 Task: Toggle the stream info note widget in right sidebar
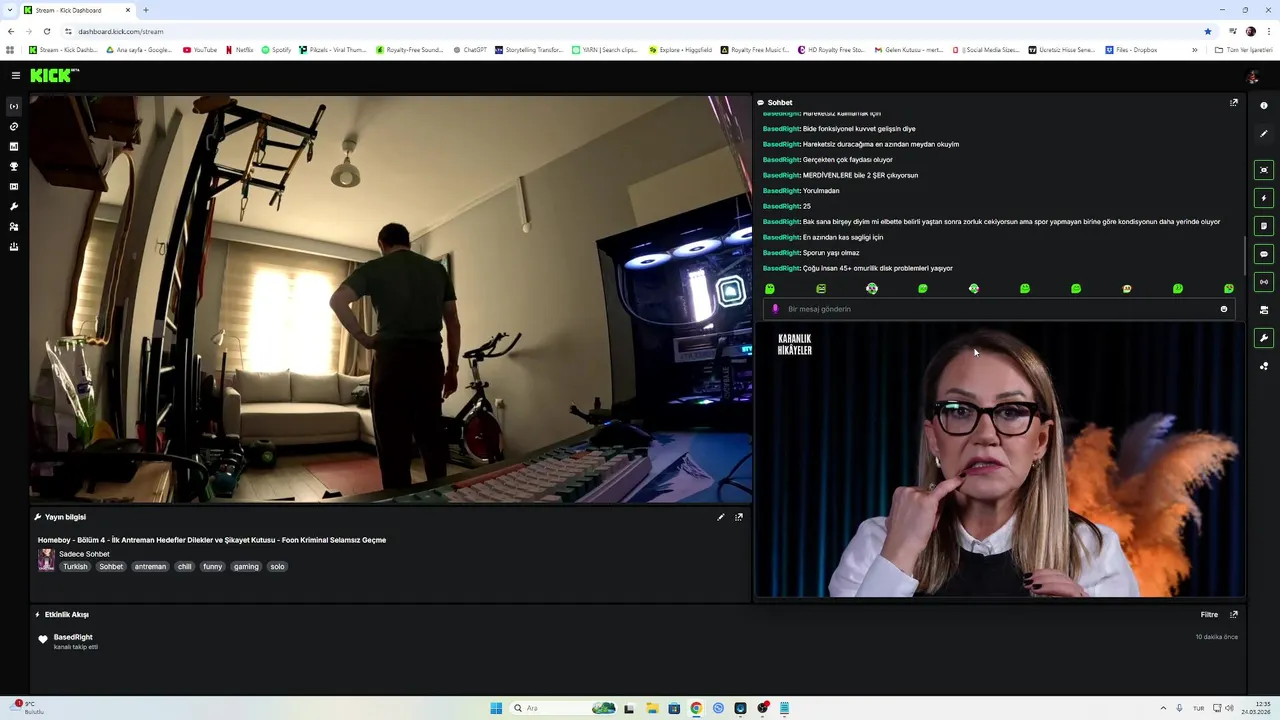[1264, 226]
